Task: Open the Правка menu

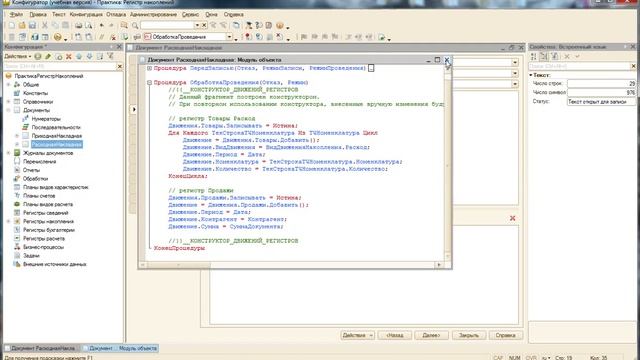Action: click(x=38, y=14)
